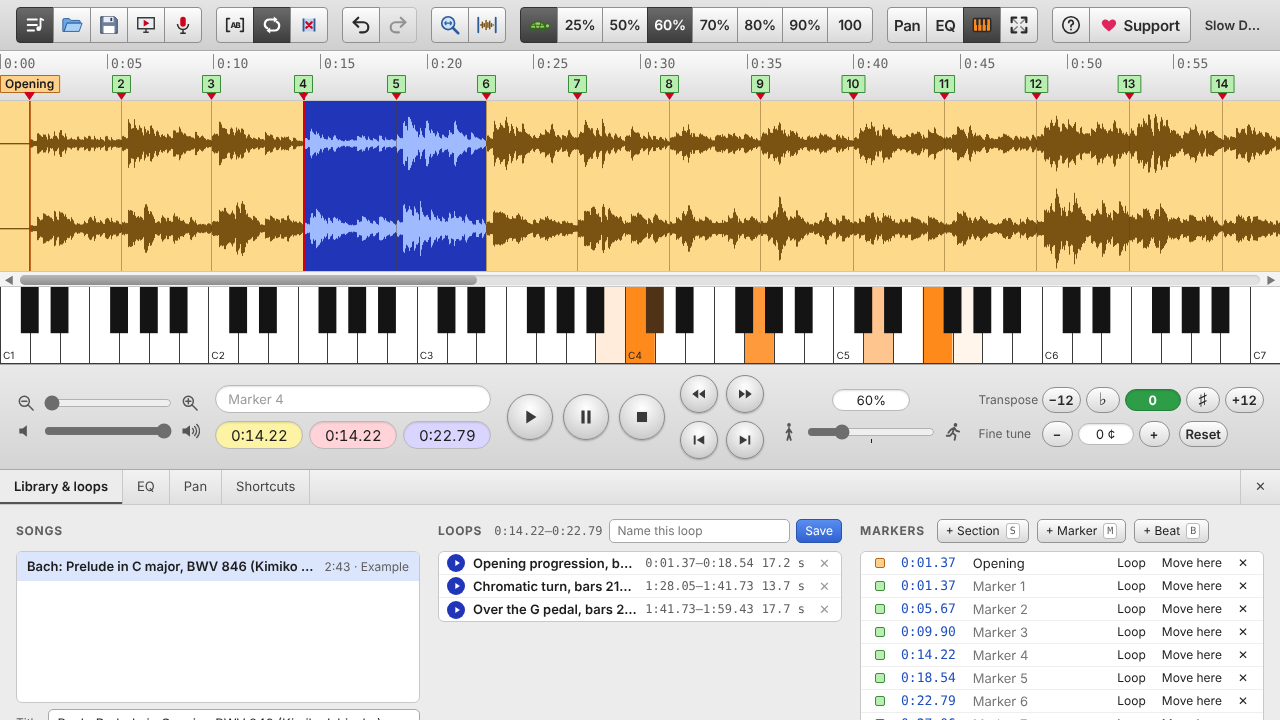Open help with the question mark icon
The height and width of the screenshot is (720, 1280).
pos(1071,25)
